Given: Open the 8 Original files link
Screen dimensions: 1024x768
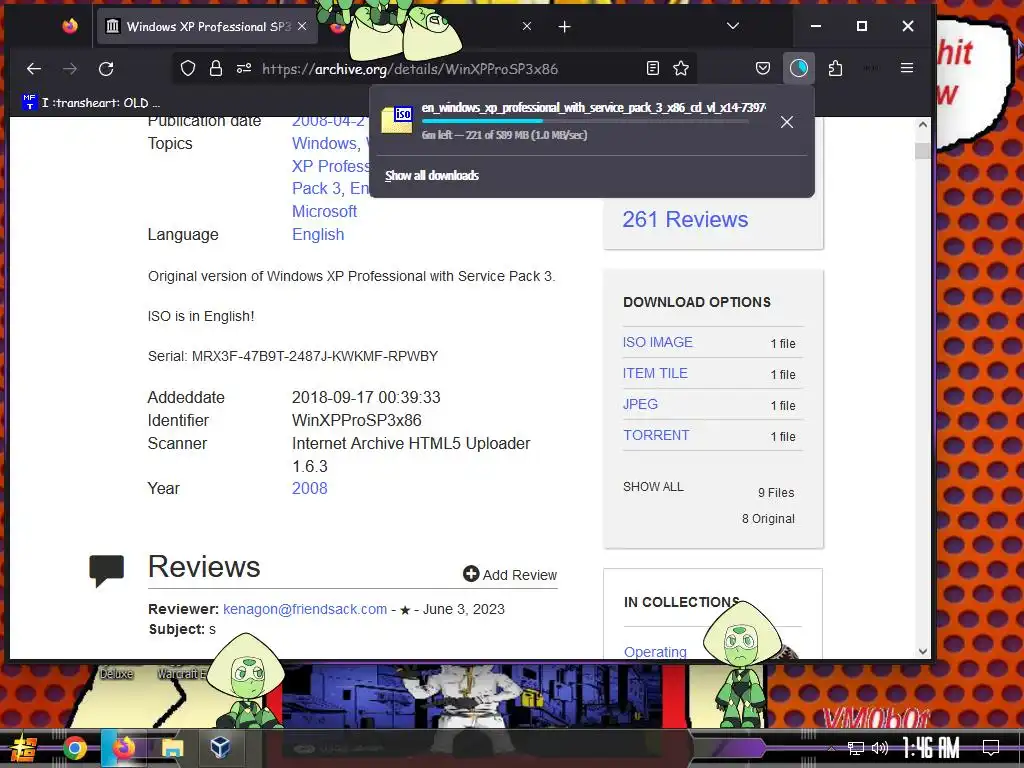Looking at the screenshot, I should pyautogui.click(x=768, y=519).
